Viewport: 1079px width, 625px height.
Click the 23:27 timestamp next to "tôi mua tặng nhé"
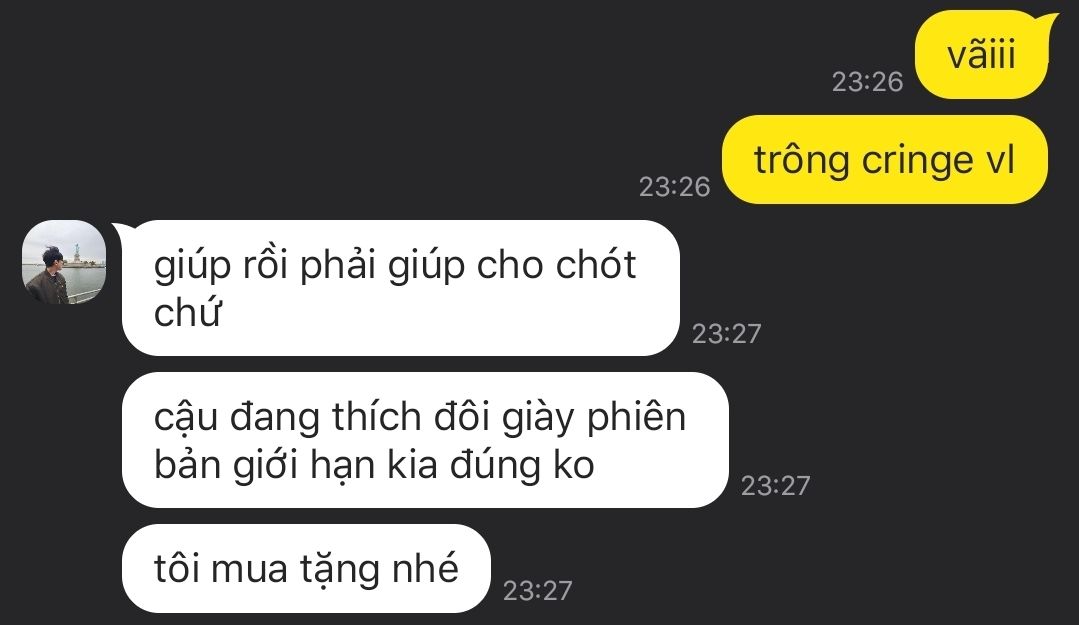click(x=537, y=591)
